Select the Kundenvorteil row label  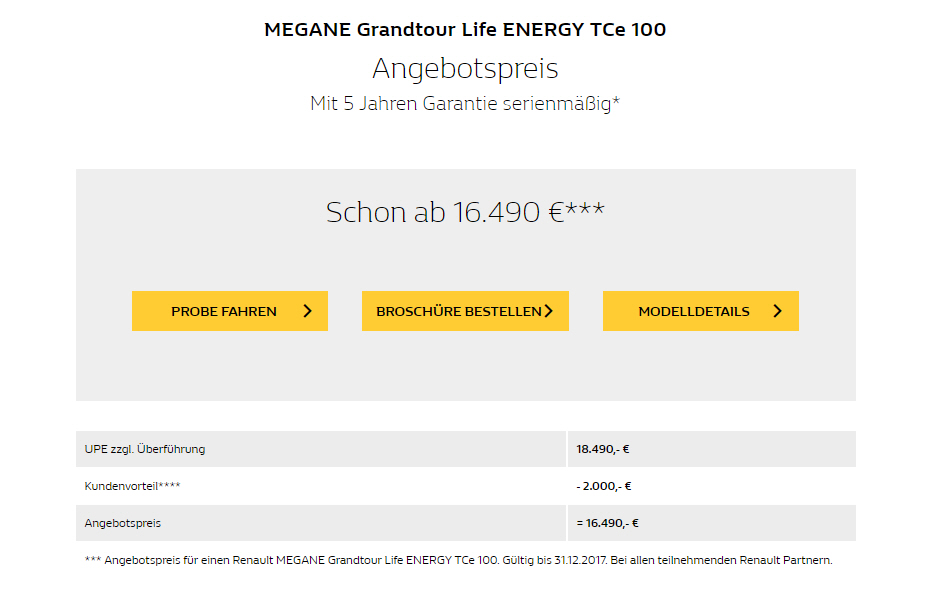tap(132, 486)
